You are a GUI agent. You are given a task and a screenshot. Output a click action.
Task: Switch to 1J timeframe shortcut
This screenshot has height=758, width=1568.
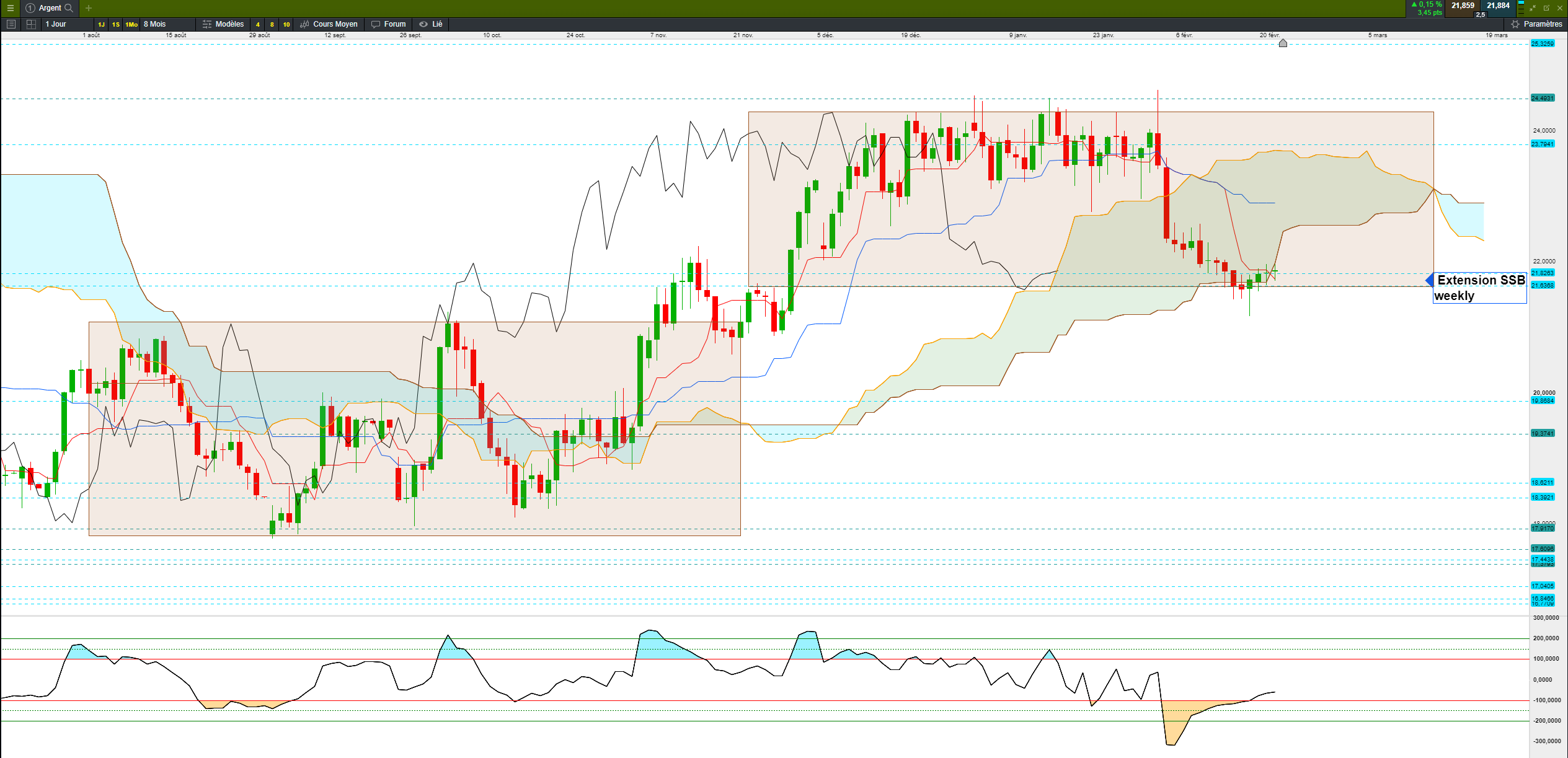click(x=101, y=25)
